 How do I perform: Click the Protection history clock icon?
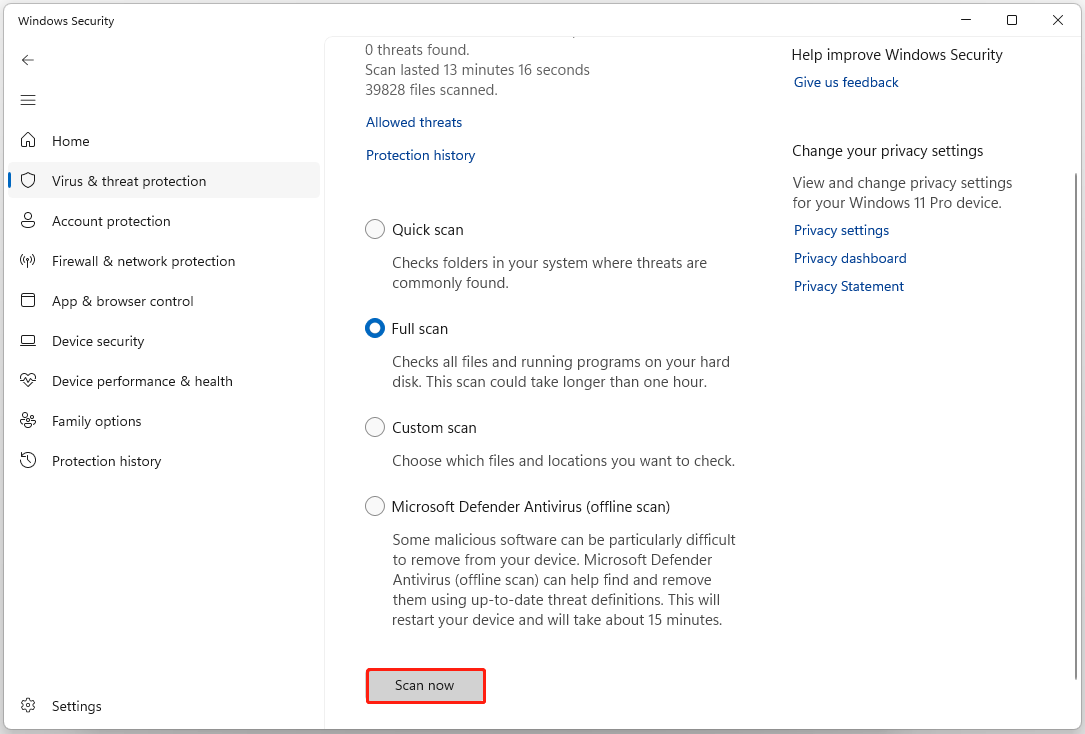[28, 460]
